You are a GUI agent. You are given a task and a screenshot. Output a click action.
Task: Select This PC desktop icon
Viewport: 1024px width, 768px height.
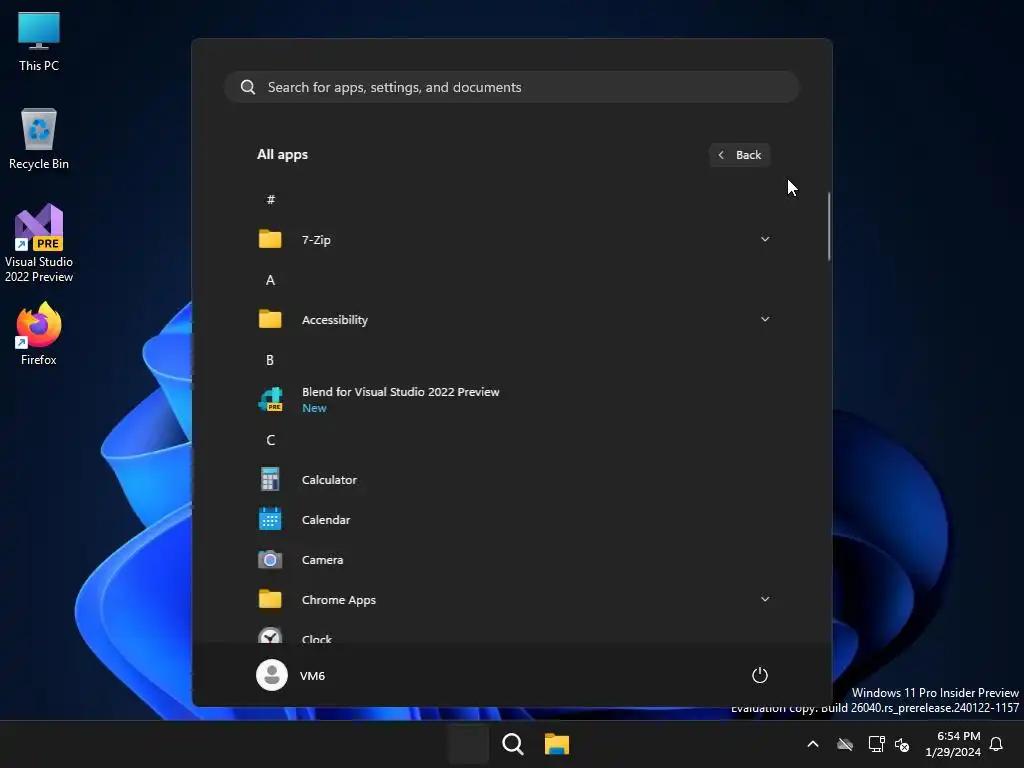coord(39,41)
